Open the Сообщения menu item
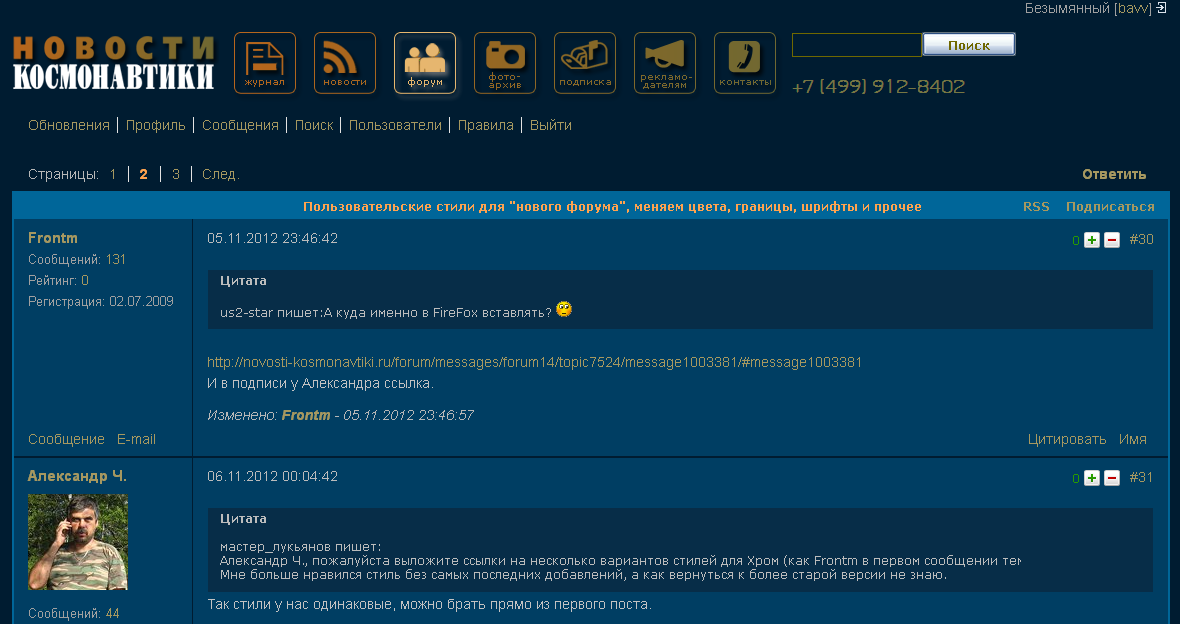1180x624 pixels. (x=240, y=126)
